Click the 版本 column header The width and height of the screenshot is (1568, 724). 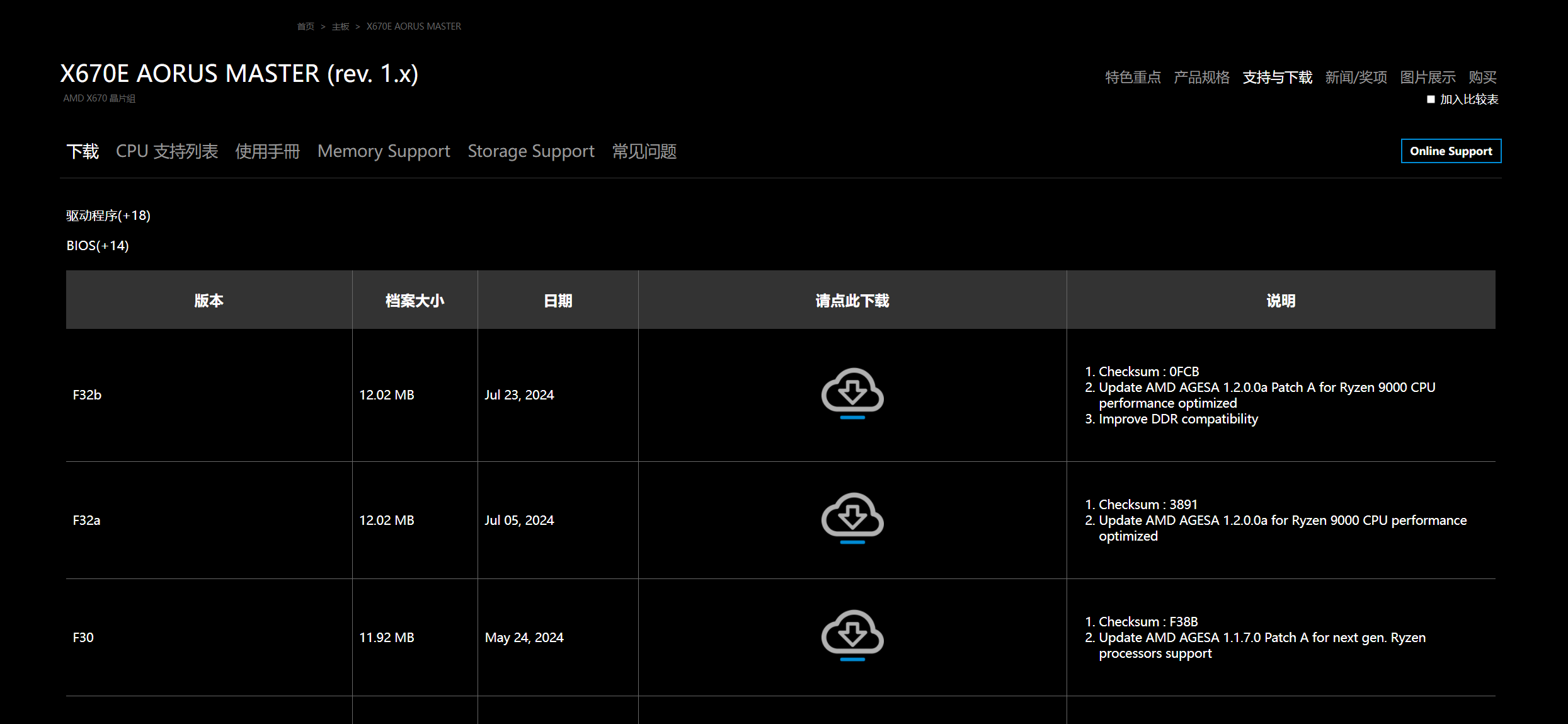(x=209, y=300)
